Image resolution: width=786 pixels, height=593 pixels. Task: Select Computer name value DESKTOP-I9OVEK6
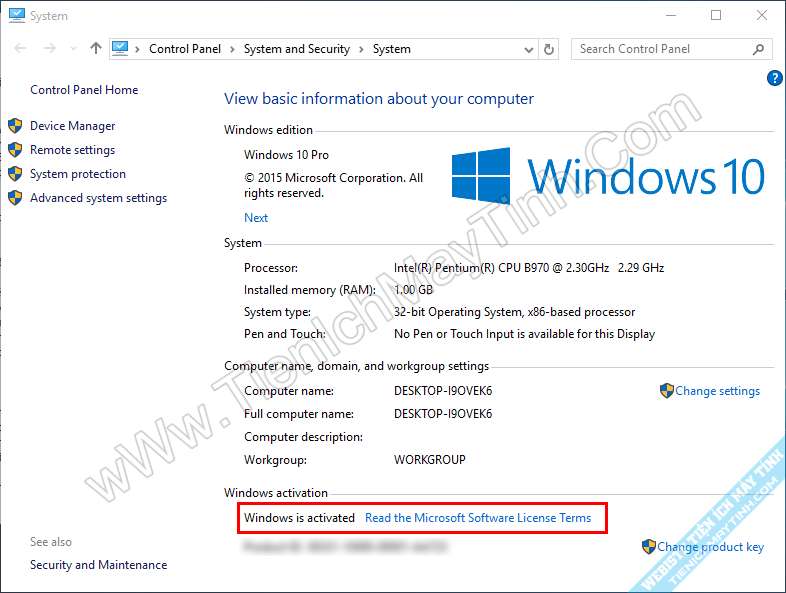(x=443, y=391)
